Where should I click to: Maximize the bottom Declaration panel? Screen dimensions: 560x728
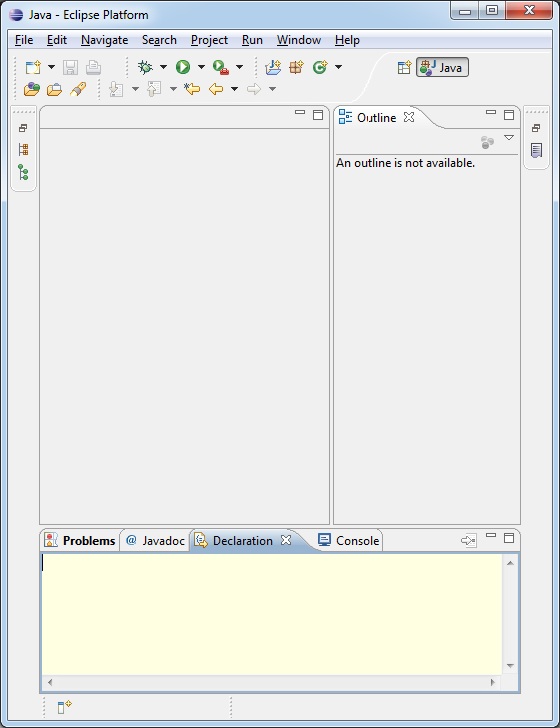tap(509, 538)
